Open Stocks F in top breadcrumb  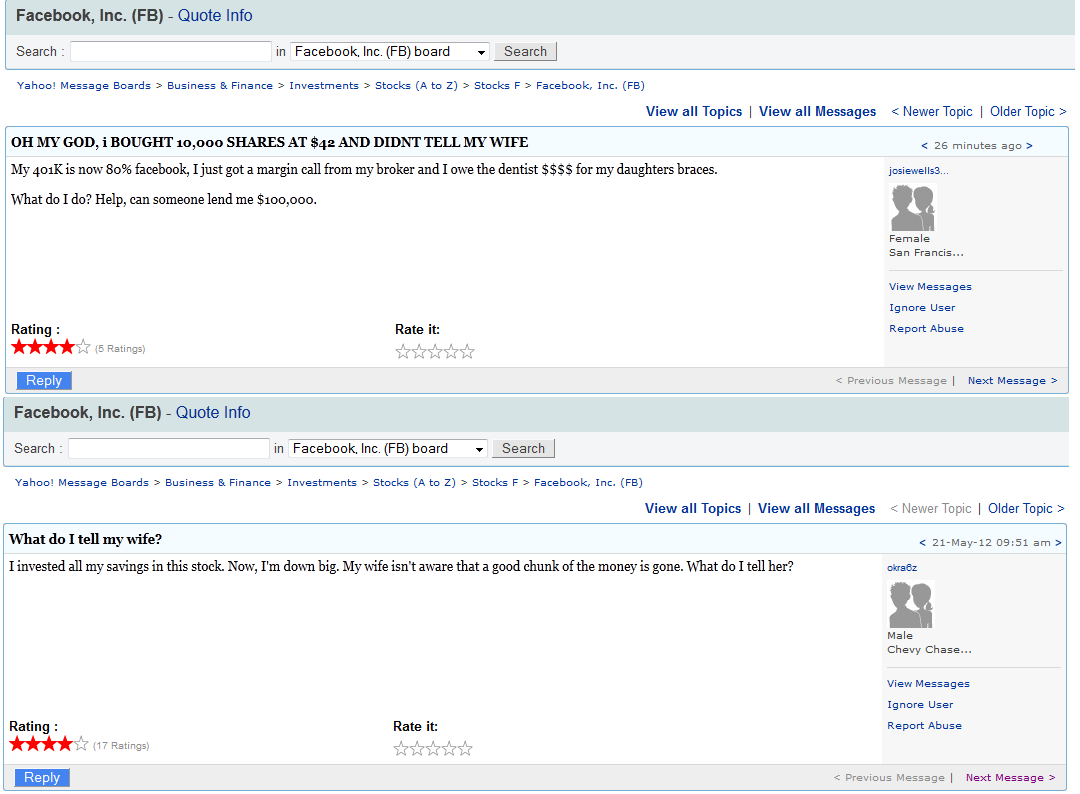497,85
